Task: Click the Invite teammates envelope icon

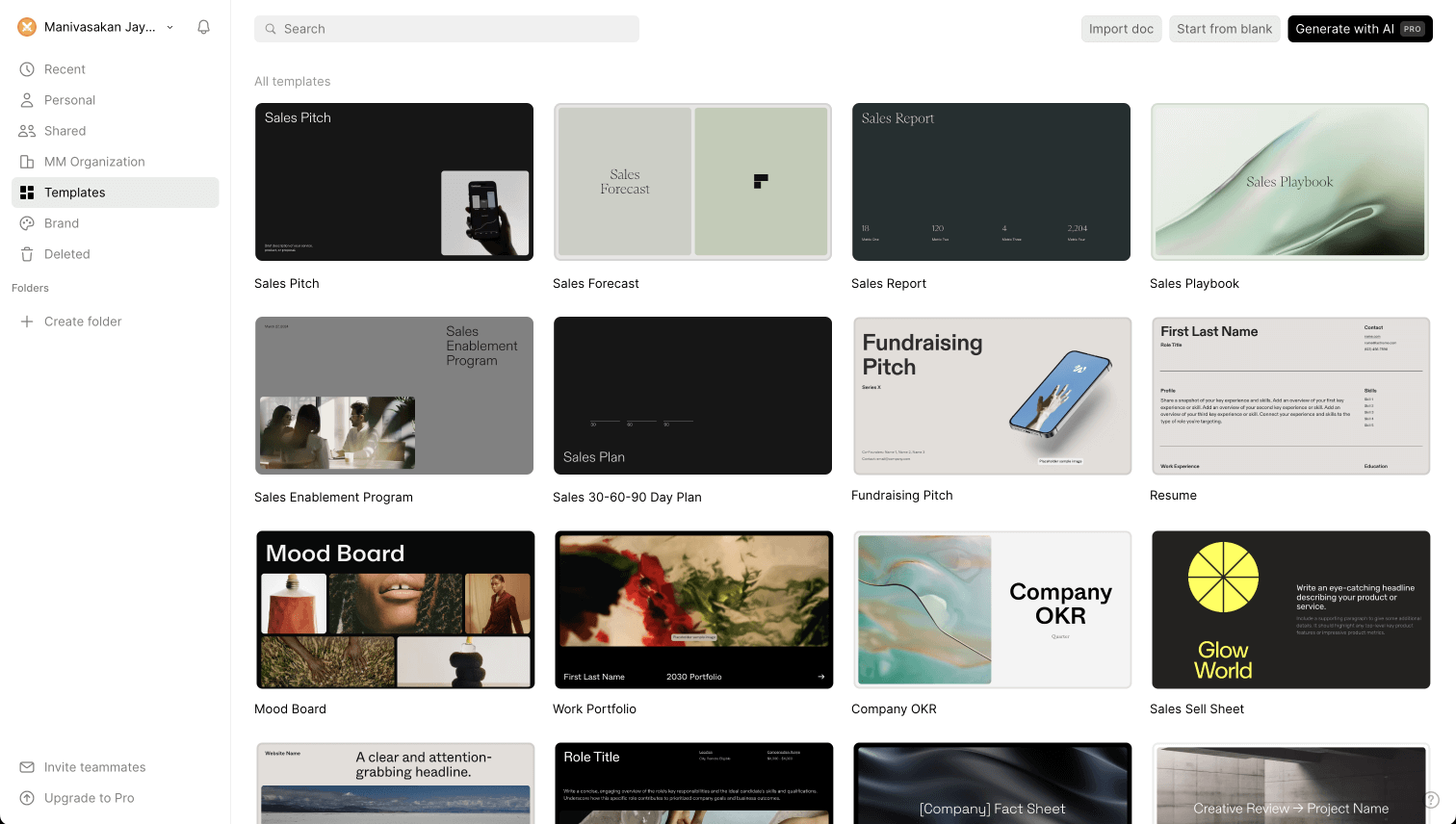Action: (x=27, y=767)
